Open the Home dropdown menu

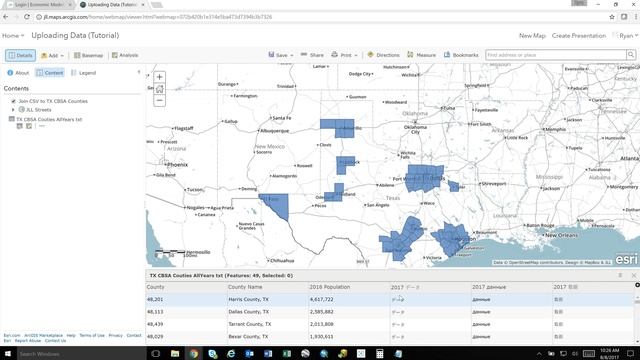click(x=13, y=36)
